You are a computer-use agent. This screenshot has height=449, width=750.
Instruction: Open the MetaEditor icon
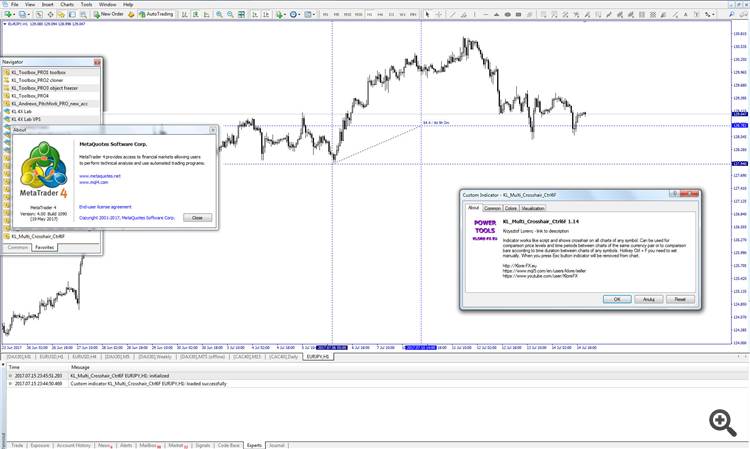[131, 14]
